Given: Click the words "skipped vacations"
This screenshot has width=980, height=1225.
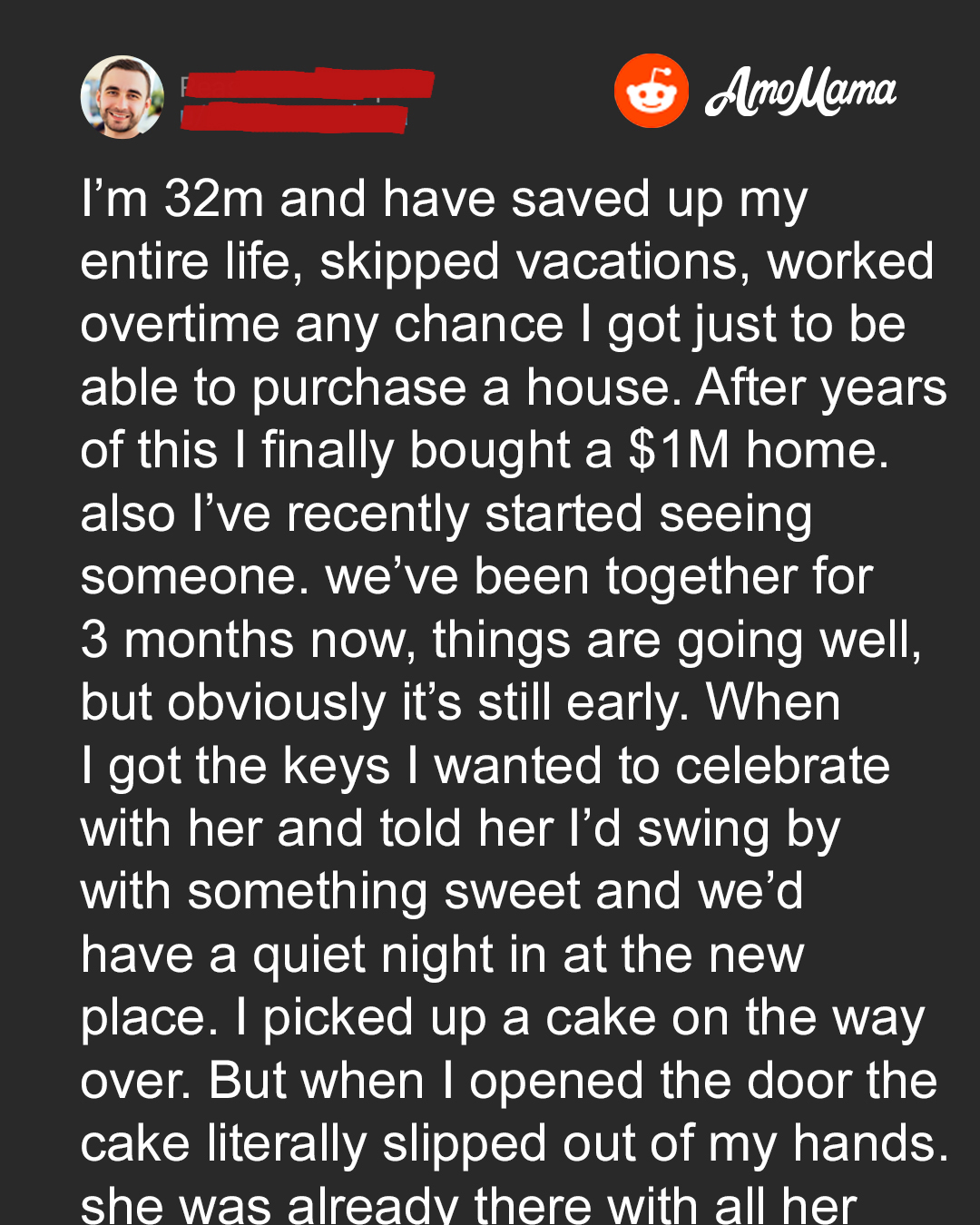Looking at the screenshot, I should (x=534, y=262).
